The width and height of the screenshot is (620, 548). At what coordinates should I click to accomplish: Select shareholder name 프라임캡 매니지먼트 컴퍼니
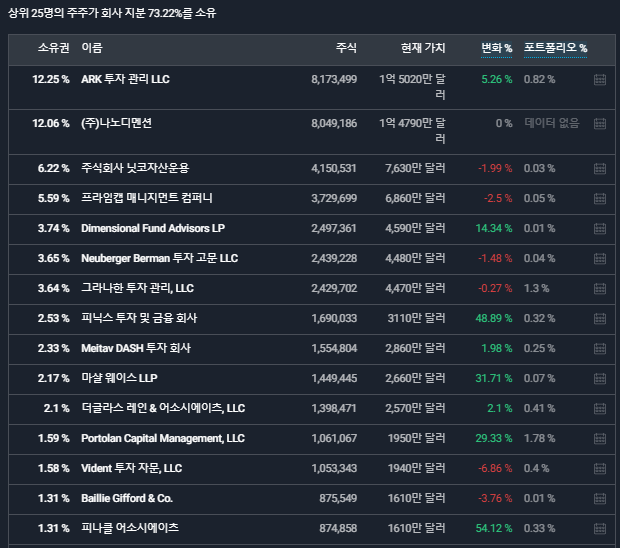point(147,198)
